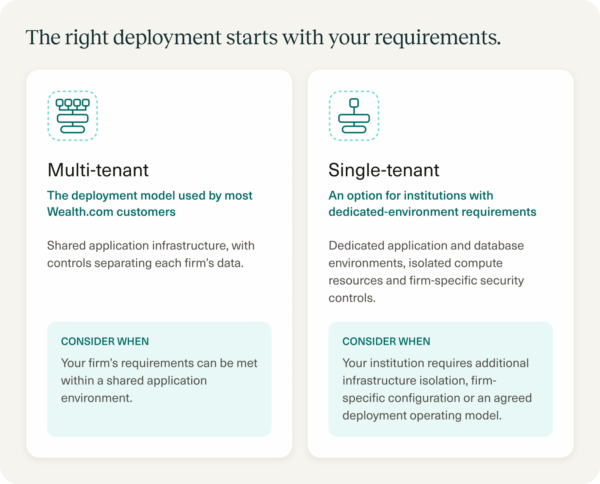The height and width of the screenshot is (484, 600).
Task: Click headline "The right deployment starts with your requirements."
Action: (263, 37)
